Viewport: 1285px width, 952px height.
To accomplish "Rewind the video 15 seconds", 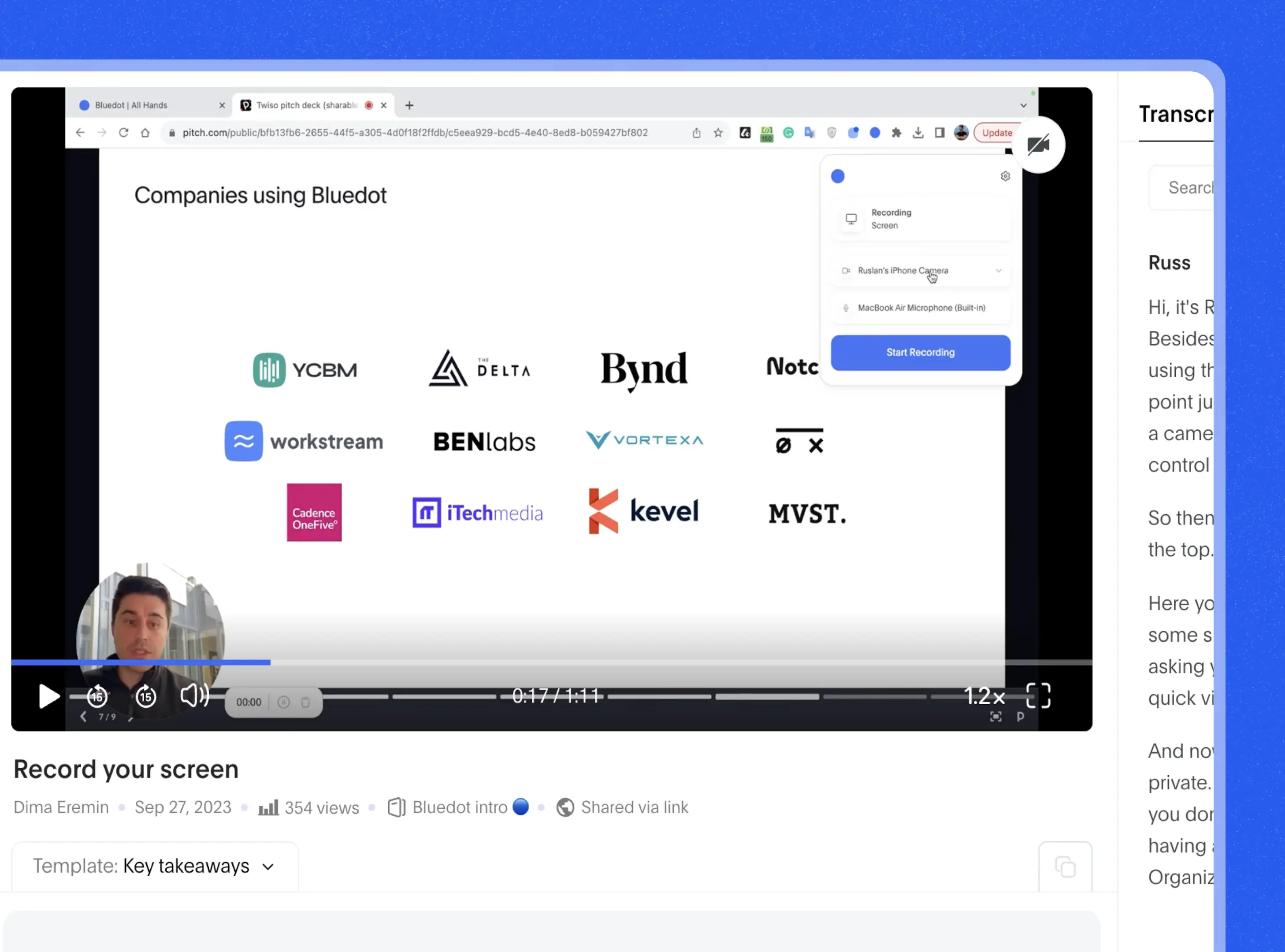I will (x=97, y=696).
